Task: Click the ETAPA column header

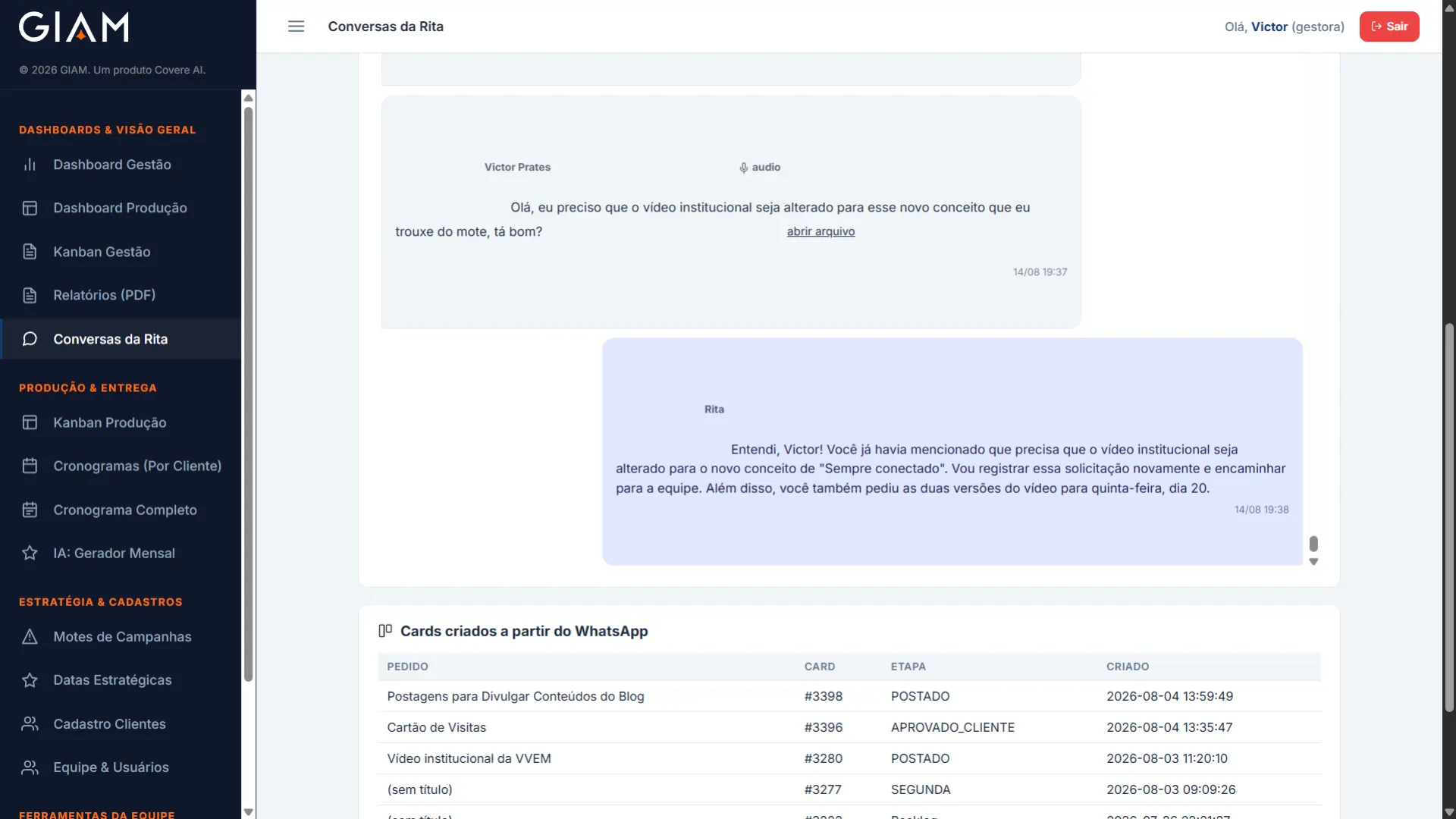Action: (x=908, y=667)
